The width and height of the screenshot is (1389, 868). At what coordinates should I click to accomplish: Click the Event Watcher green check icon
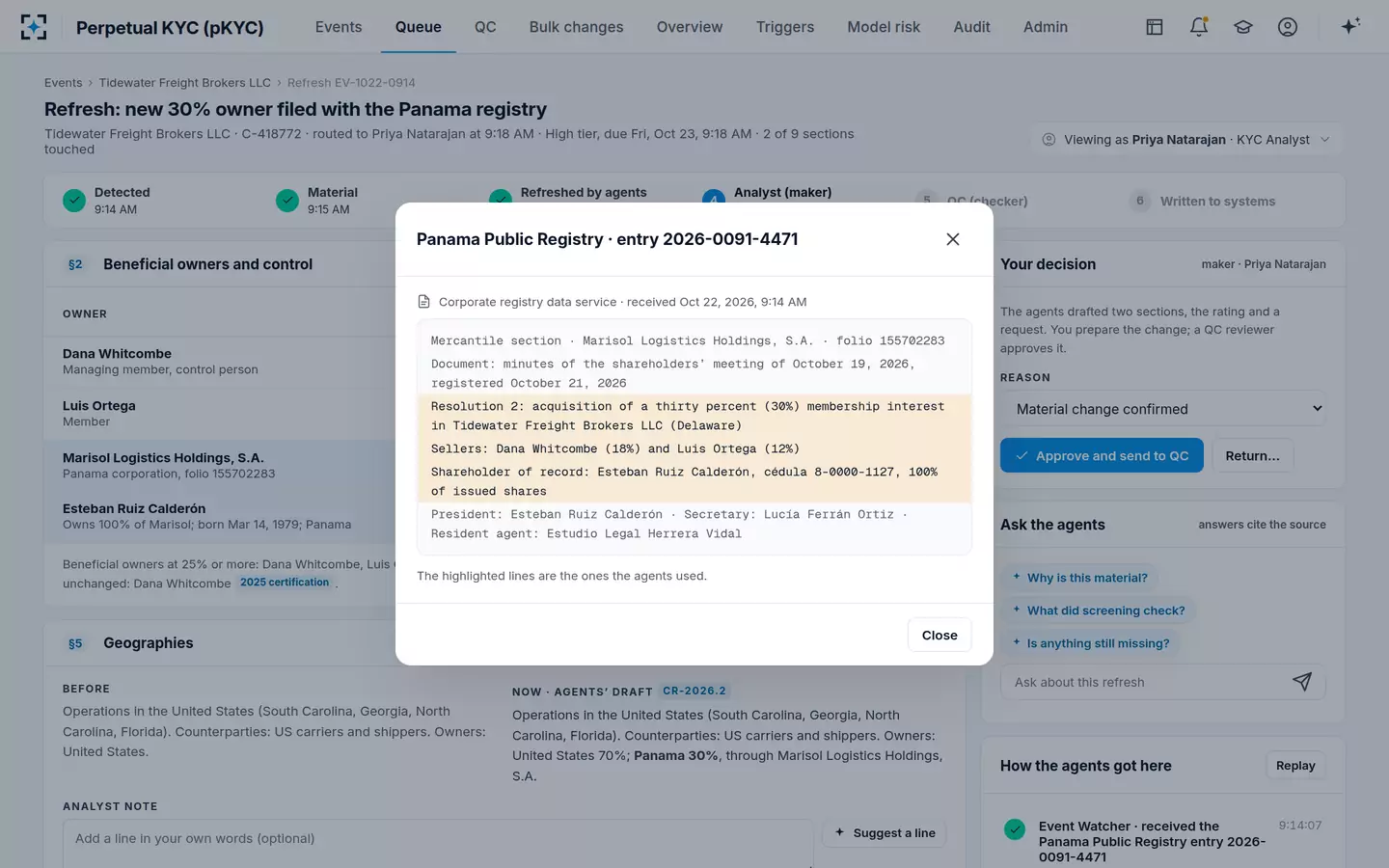click(1015, 828)
